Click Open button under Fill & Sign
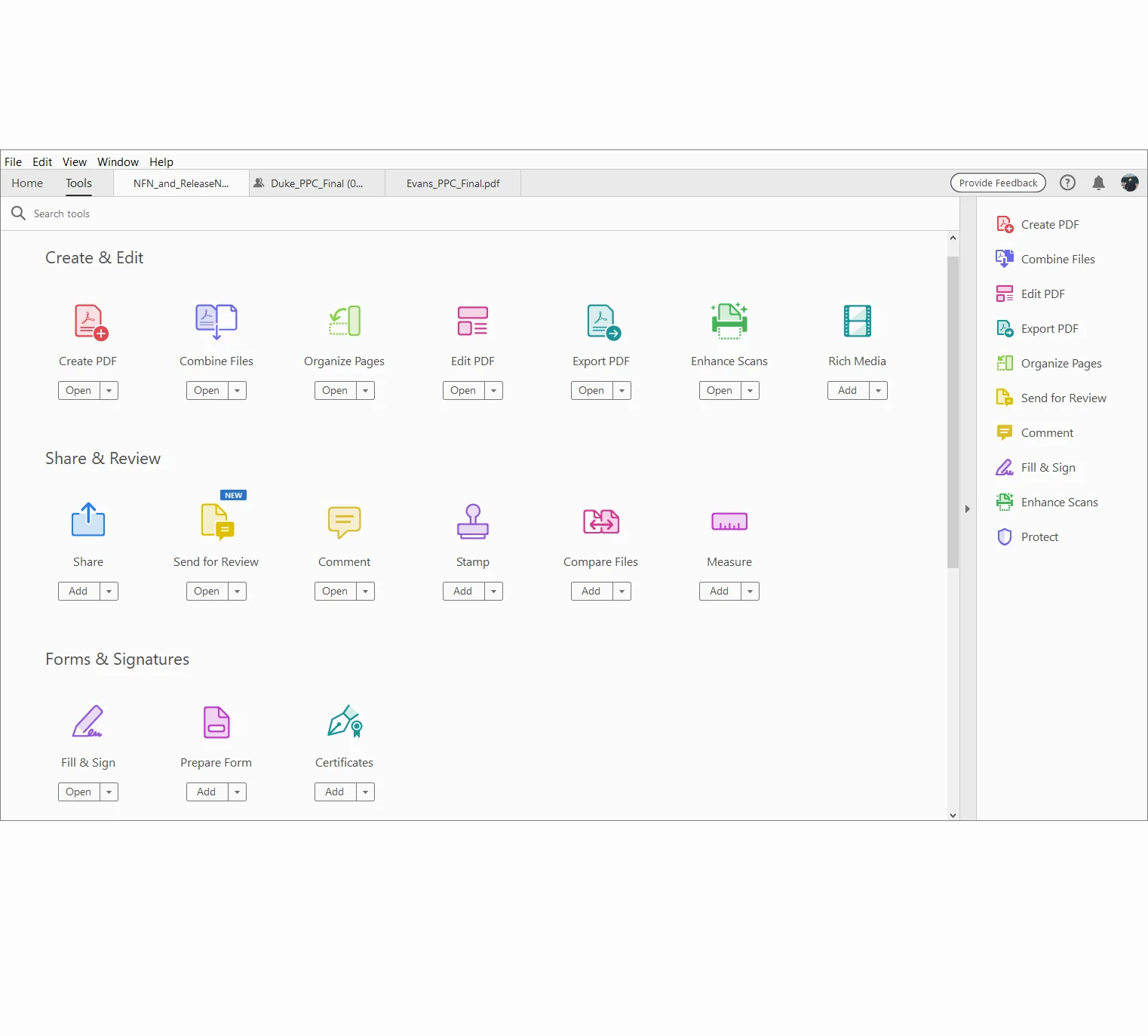This screenshot has width=1148, height=1036. [79, 792]
